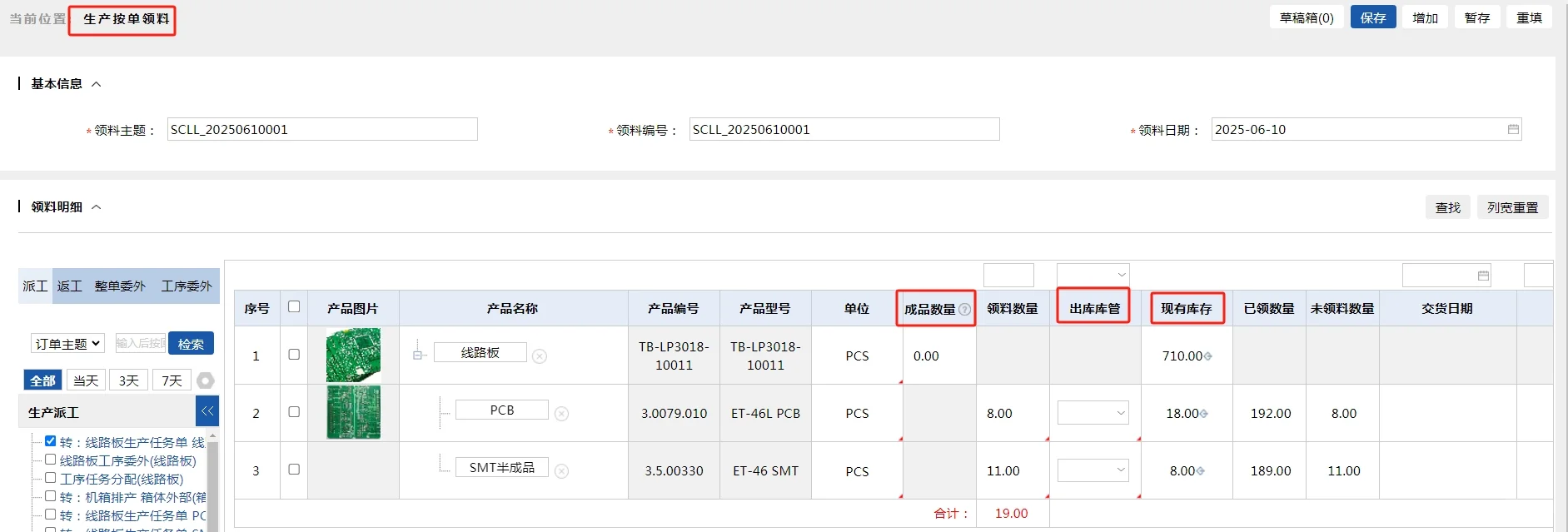Click 领料数量 cell with 8.00 in PCB row
Viewport: 1568px width, 532px height.
click(1013, 413)
